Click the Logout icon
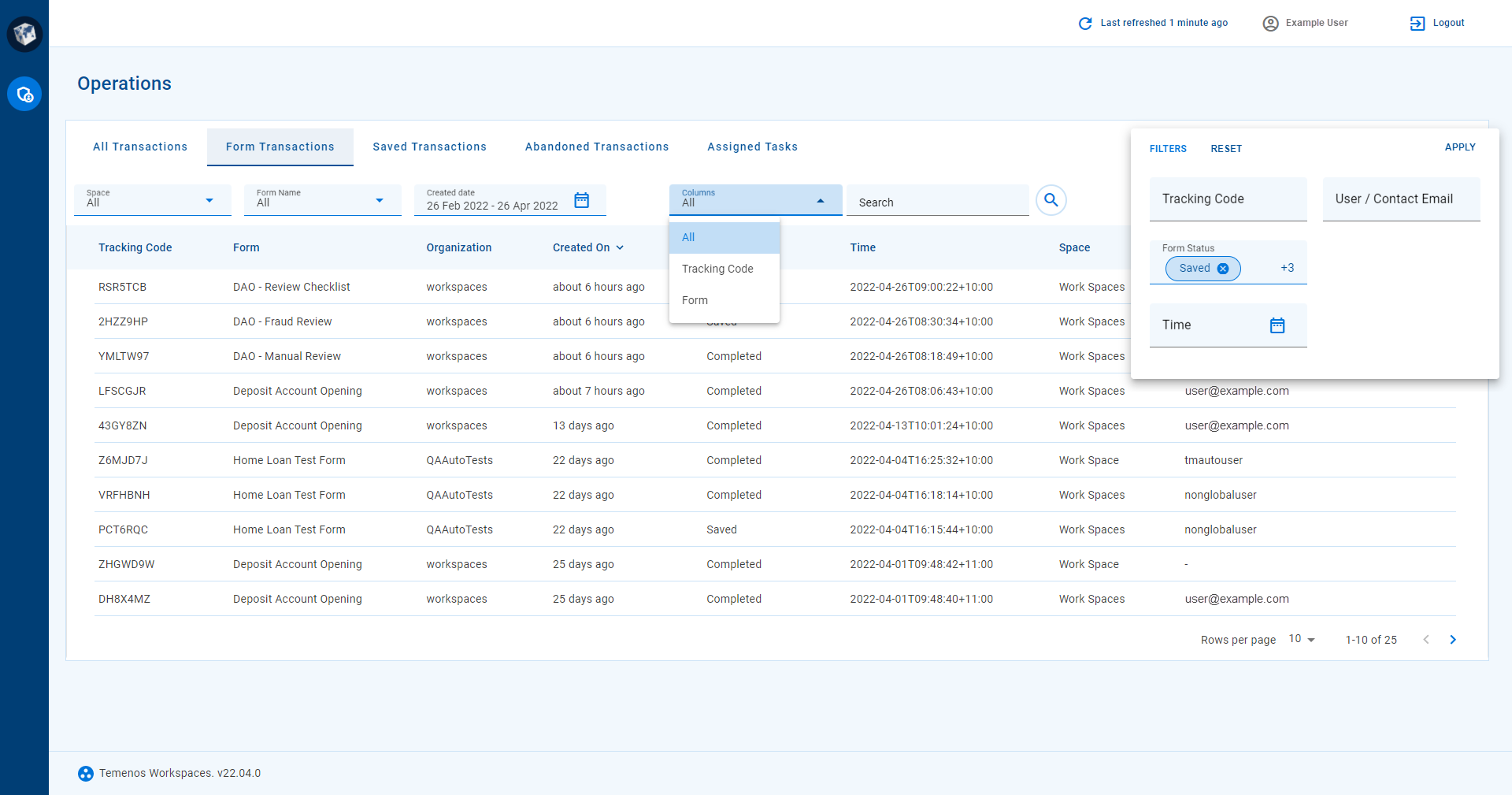This screenshot has height=795, width=1512. (x=1417, y=24)
